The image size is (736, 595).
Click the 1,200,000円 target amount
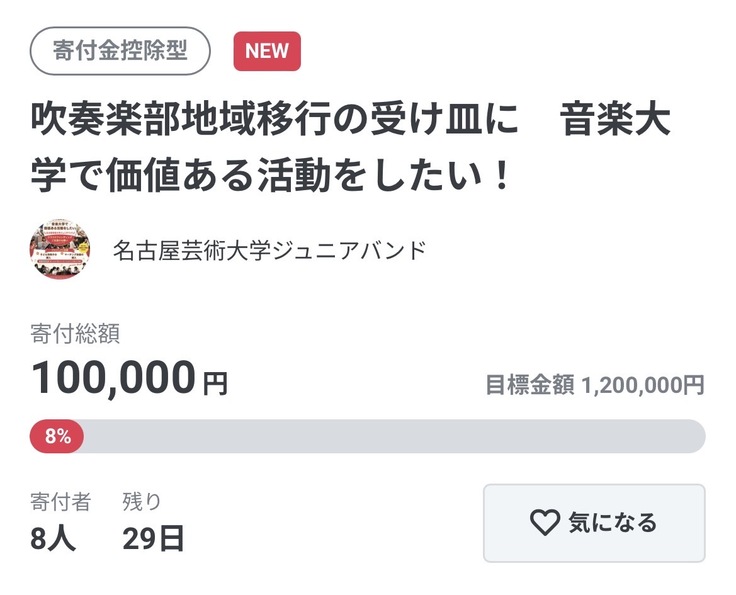coord(642,385)
